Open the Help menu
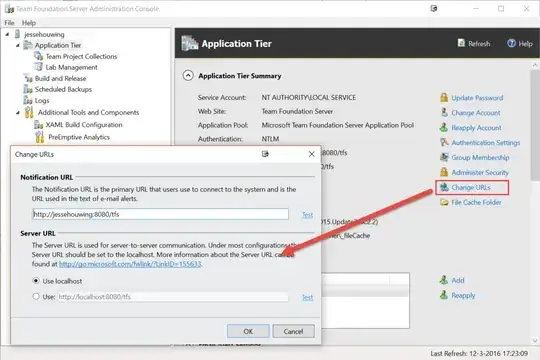The image size is (540, 360). point(29,23)
